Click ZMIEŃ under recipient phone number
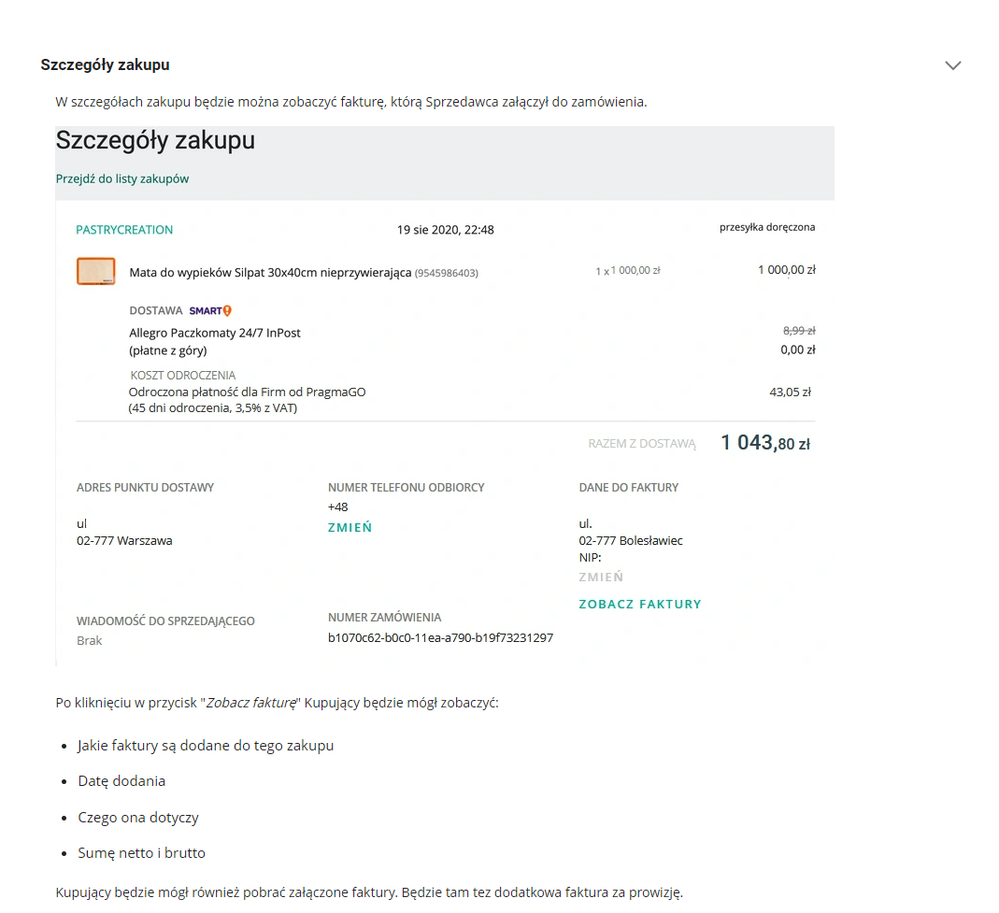 [350, 528]
